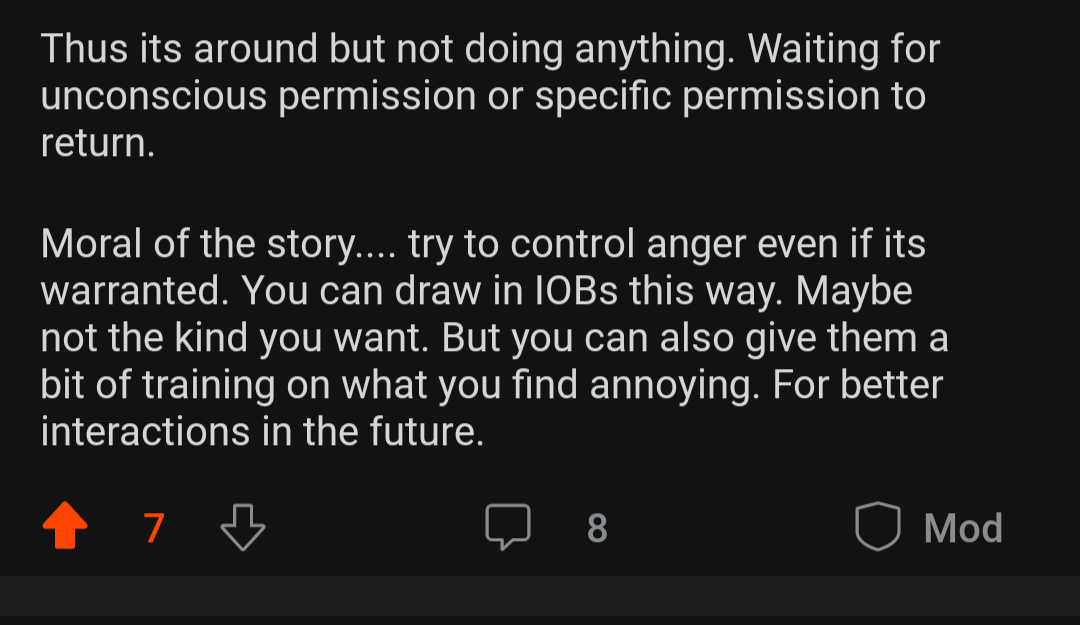Open comments via the speech bubble icon

coord(508,527)
